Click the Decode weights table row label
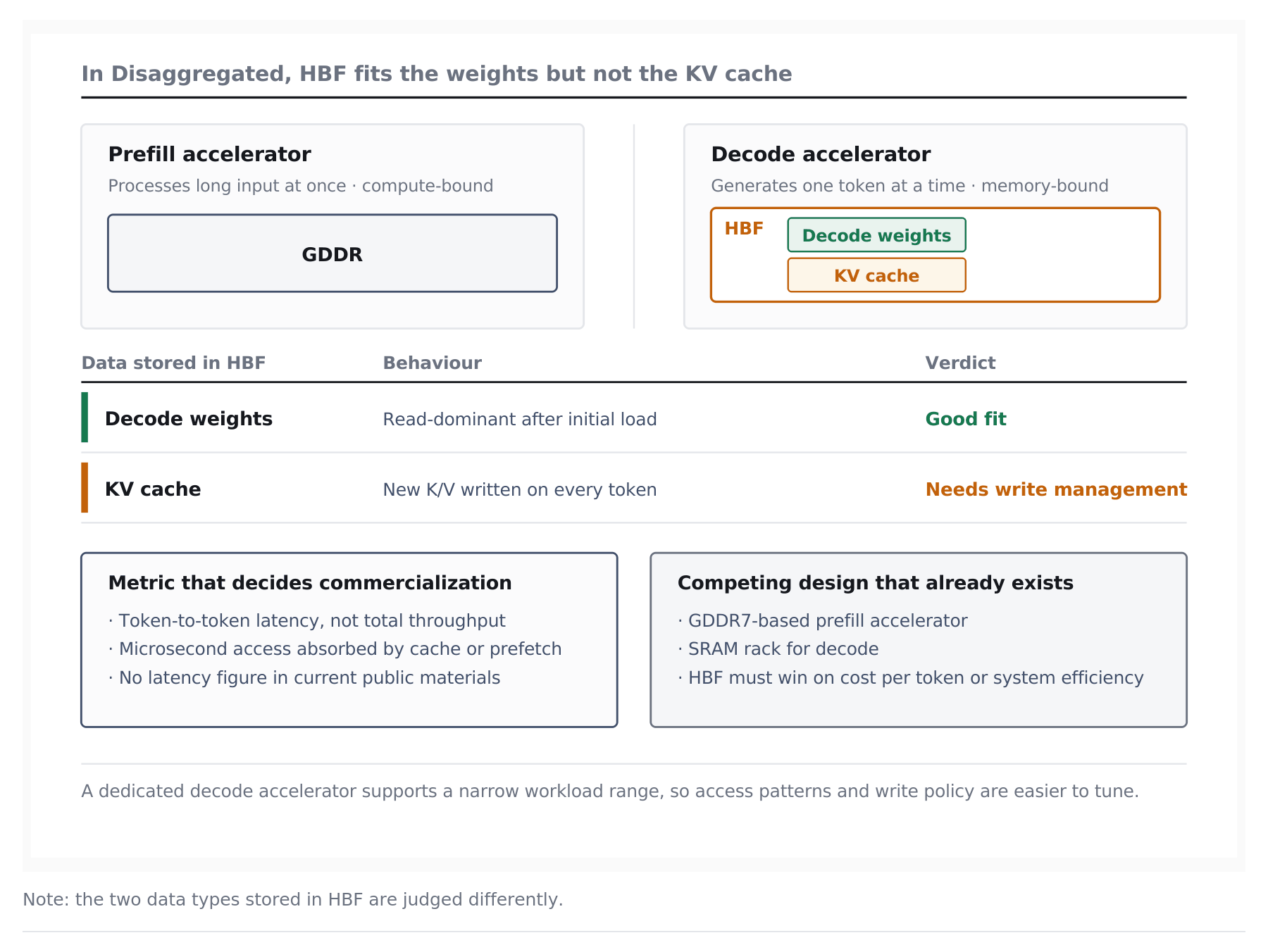1268x952 pixels. click(x=189, y=419)
